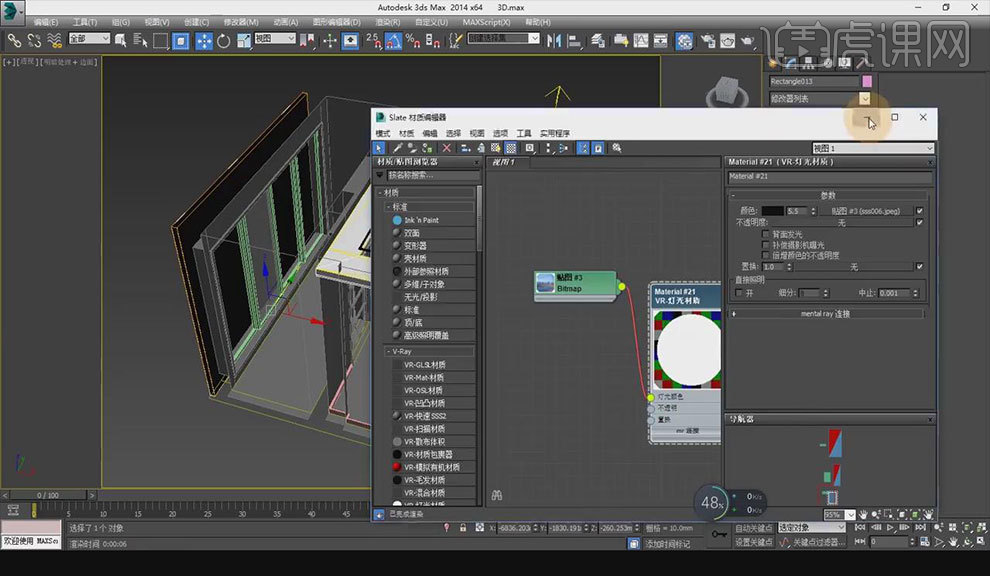The height and width of the screenshot is (576, 990).
Task: Collapse the V-Ray materials group
Action: [388, 351]
